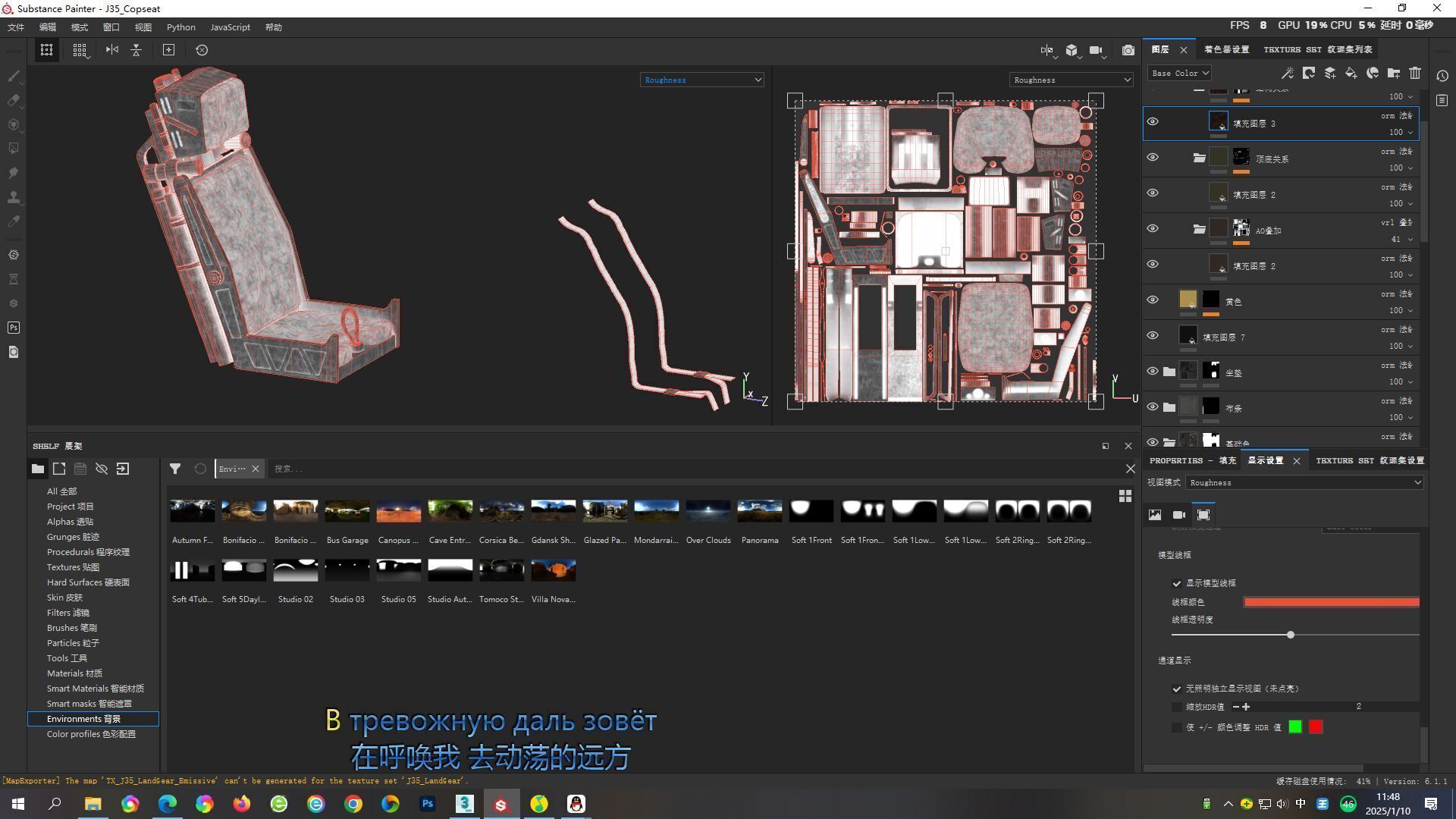Open the Base Color channel dropdown
The width and height of the screenshot is (1456, 819).
point(1180,74)
